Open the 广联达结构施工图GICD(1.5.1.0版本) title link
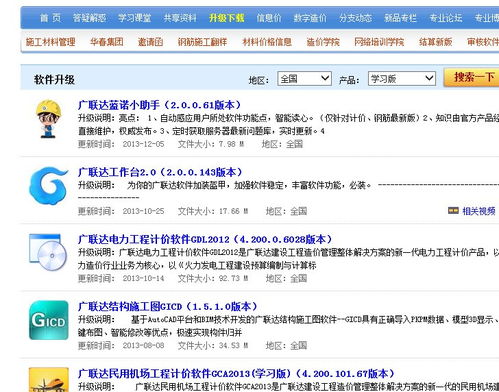This screenshot has width=499, height=392. tap(168, 306)
